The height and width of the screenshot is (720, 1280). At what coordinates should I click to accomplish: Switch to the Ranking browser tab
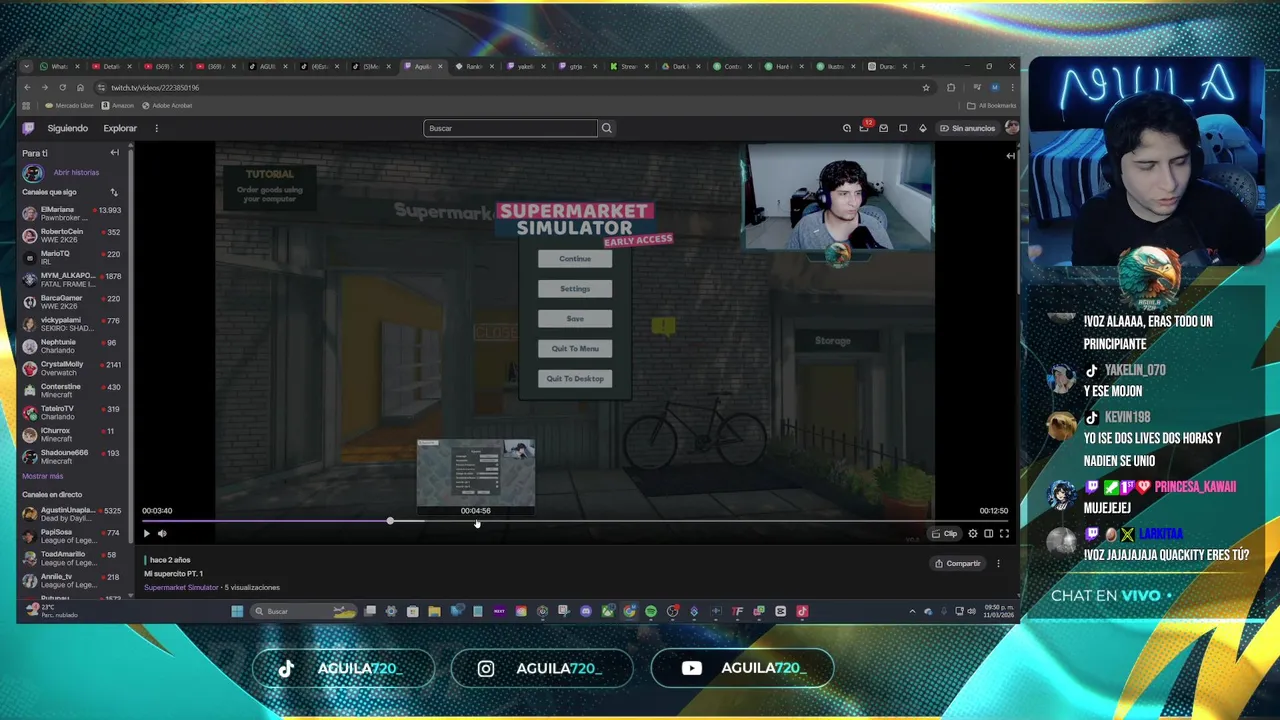pyautogui.click(x=474, y=66)
